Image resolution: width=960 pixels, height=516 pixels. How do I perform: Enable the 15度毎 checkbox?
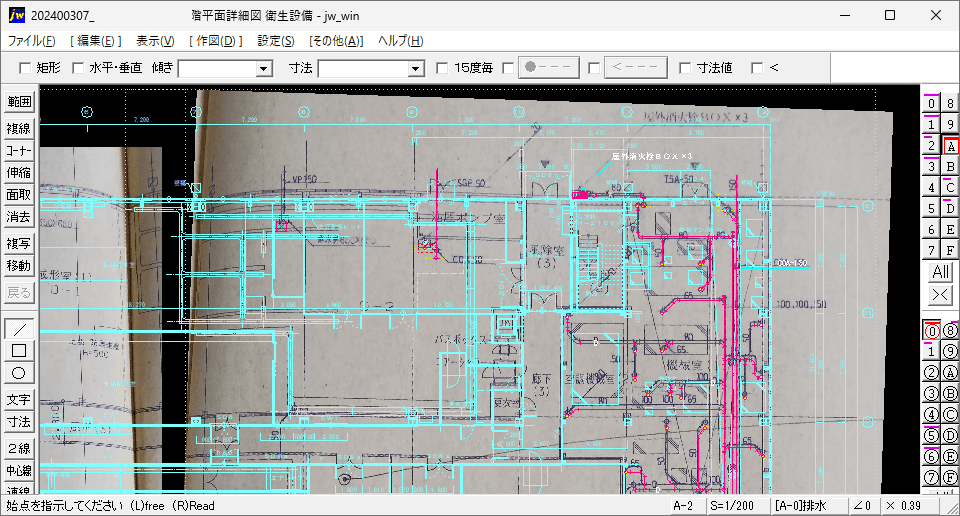[x=442, y=68]
